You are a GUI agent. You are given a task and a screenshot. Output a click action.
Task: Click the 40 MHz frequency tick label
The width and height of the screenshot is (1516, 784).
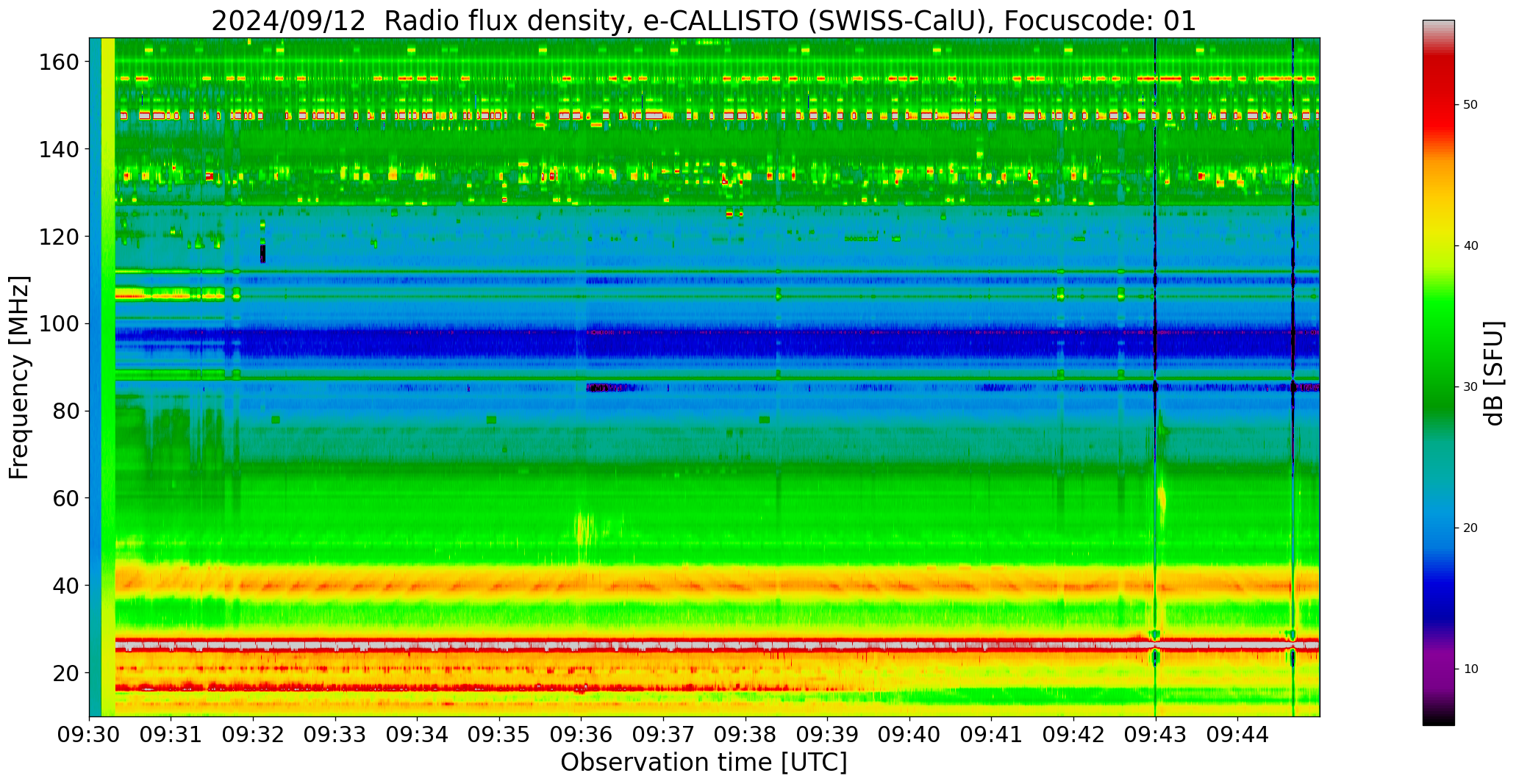click(x=66, y=586)
